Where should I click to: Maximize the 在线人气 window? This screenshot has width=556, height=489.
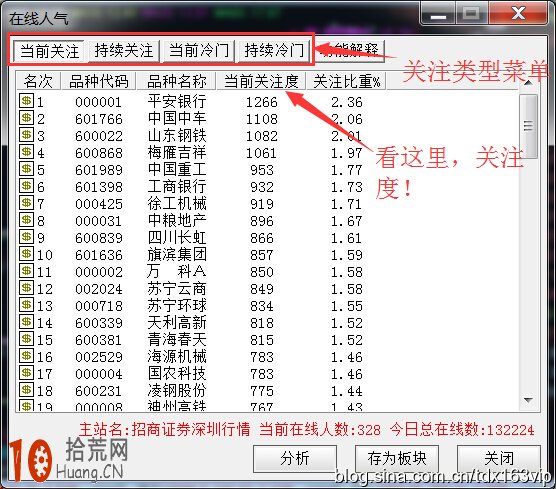point(471,14)
